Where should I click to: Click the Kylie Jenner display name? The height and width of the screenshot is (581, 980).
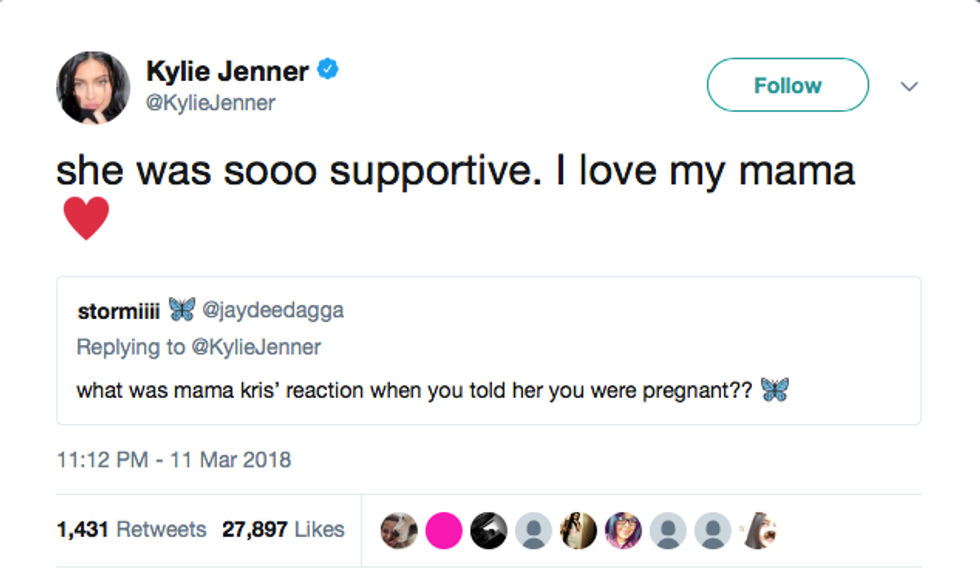[228, 71]
